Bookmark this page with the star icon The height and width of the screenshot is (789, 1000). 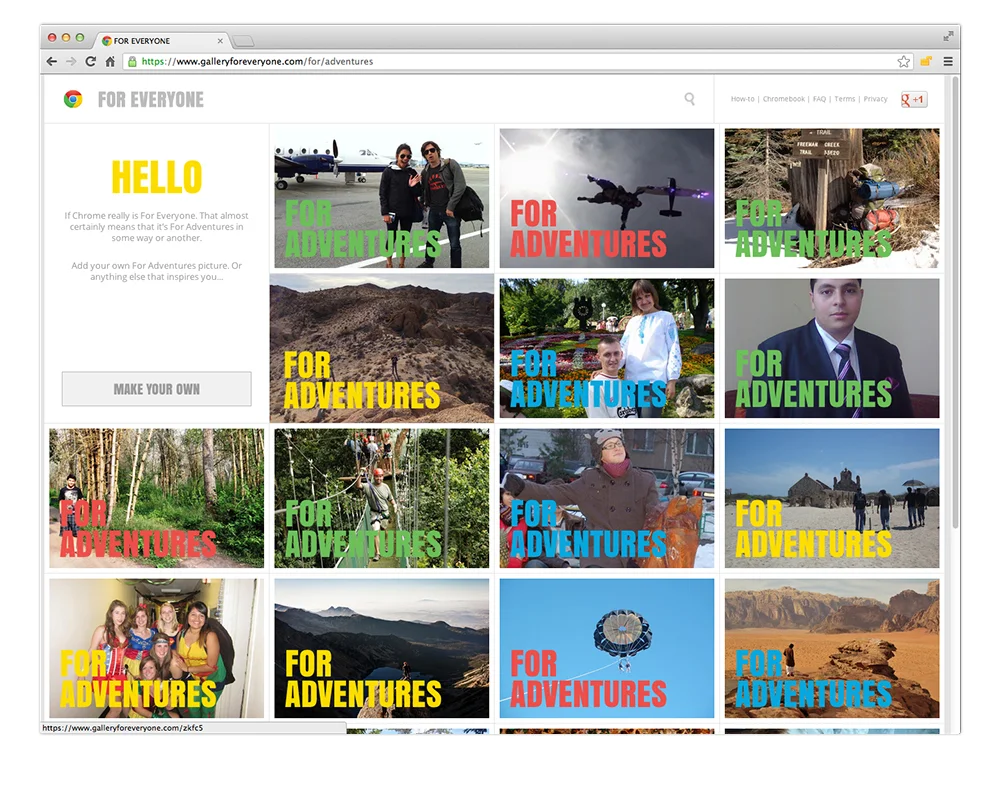[x=903, y=61]
